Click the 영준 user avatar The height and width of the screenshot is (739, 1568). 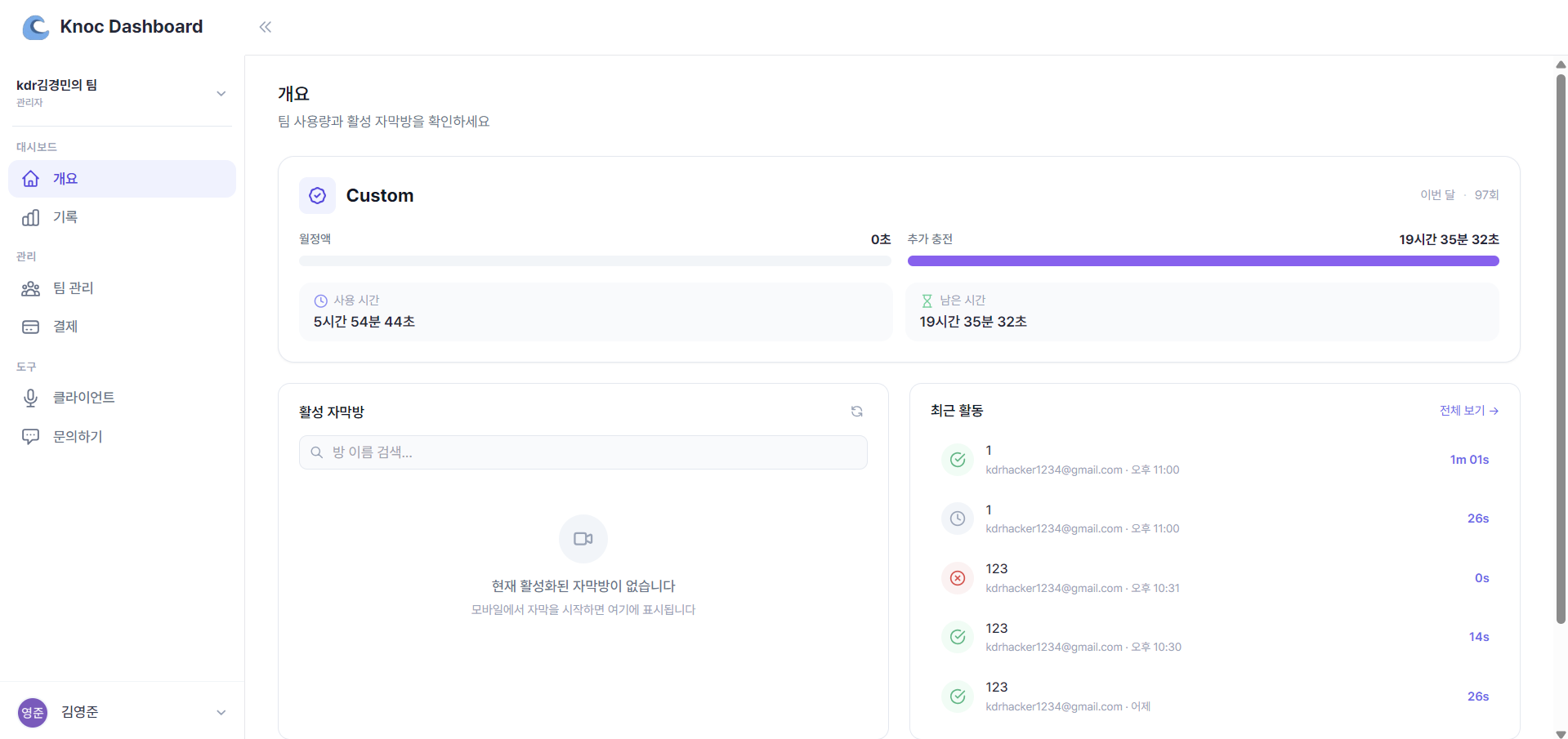point(33,712)
